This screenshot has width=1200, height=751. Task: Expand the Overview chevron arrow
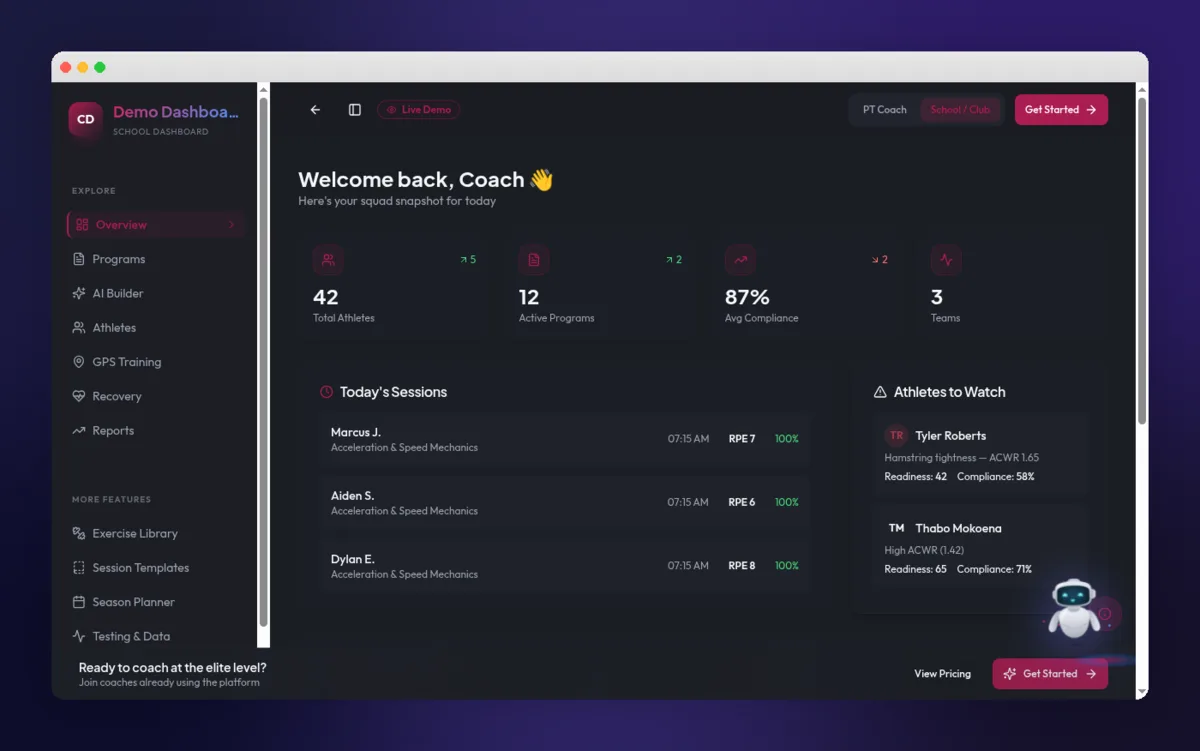[x=231, y=225]
